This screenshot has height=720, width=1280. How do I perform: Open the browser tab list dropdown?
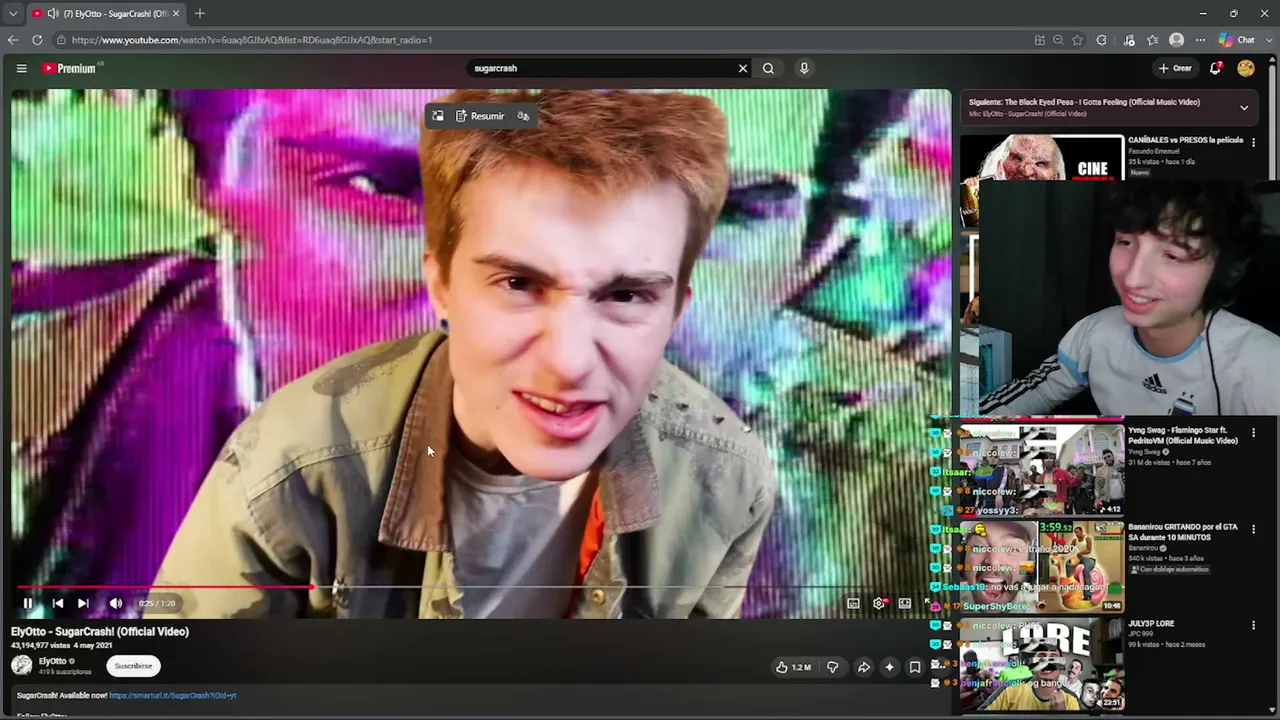[13, 14]
